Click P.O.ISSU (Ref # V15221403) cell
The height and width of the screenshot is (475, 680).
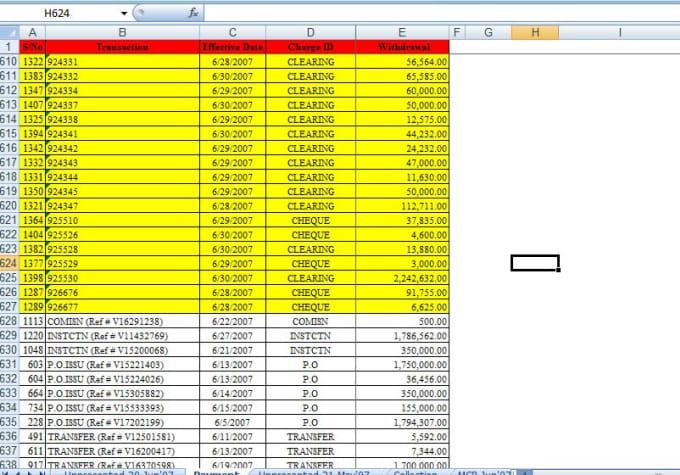tap(122, 364)
